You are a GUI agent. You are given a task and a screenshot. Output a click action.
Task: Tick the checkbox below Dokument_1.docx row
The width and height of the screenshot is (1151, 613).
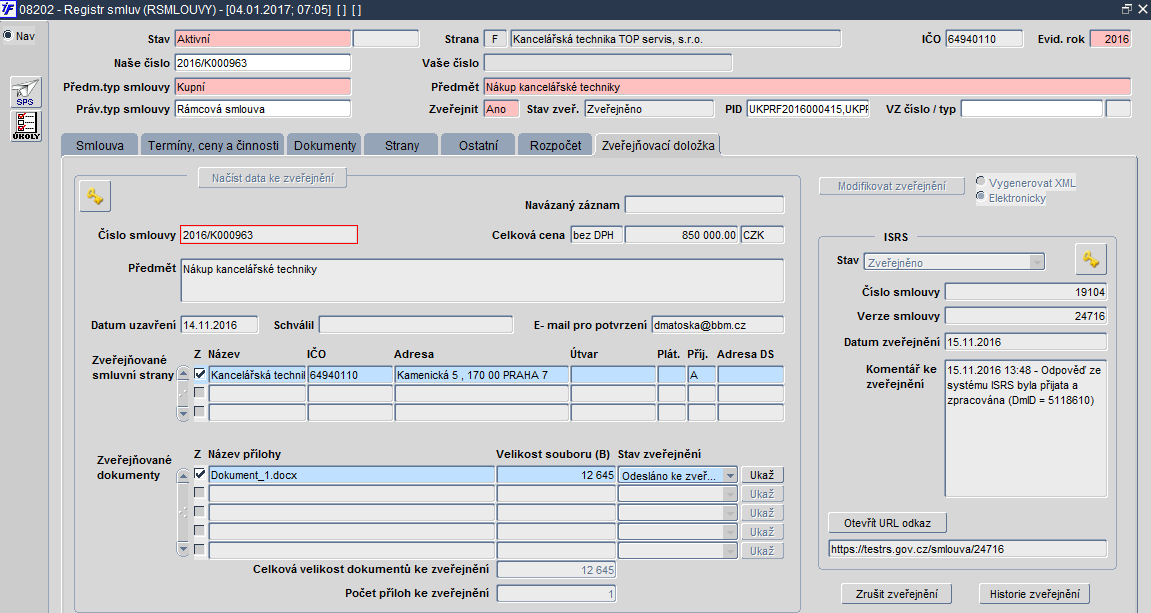(x=200, y=493)
